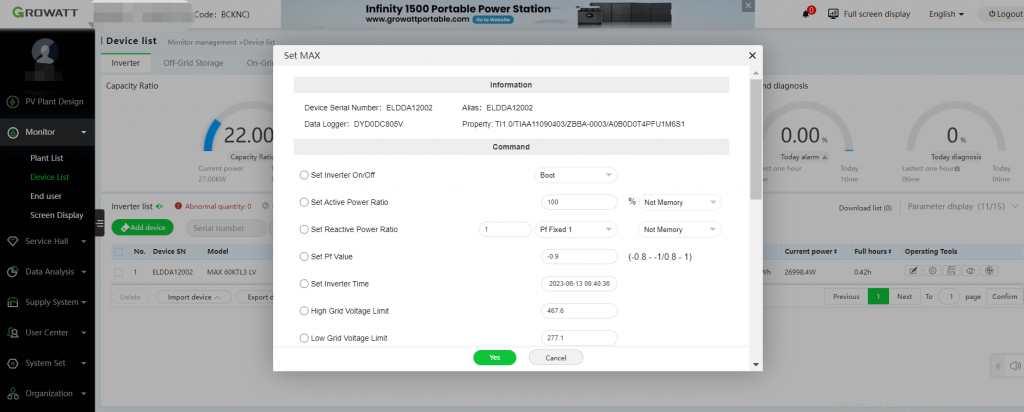
Task: Click scrollbar down arrow in dialog
Action: (x=756, y=365)
